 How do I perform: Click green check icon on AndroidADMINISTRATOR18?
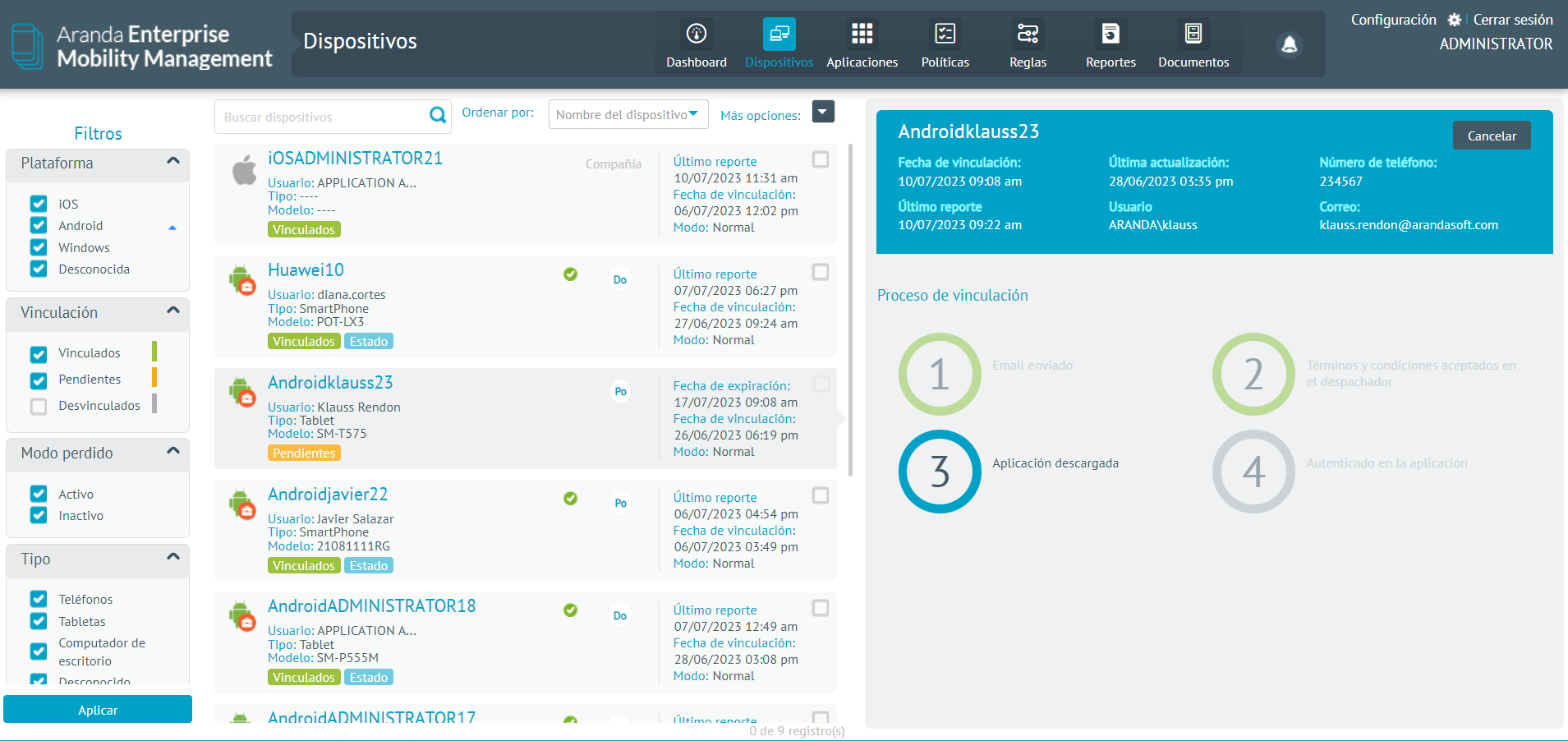pyautogui.click(x=570, y=610)
